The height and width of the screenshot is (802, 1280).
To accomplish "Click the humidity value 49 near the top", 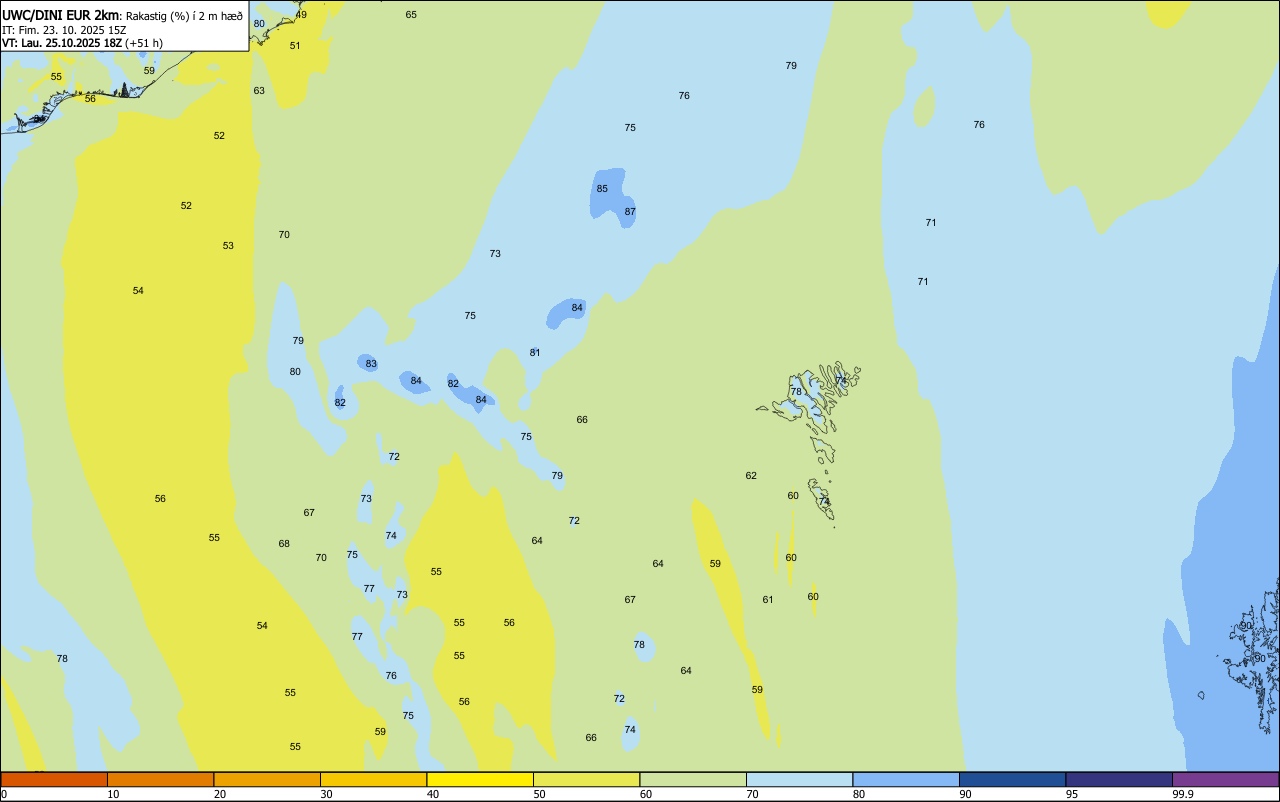I will 301,15.
